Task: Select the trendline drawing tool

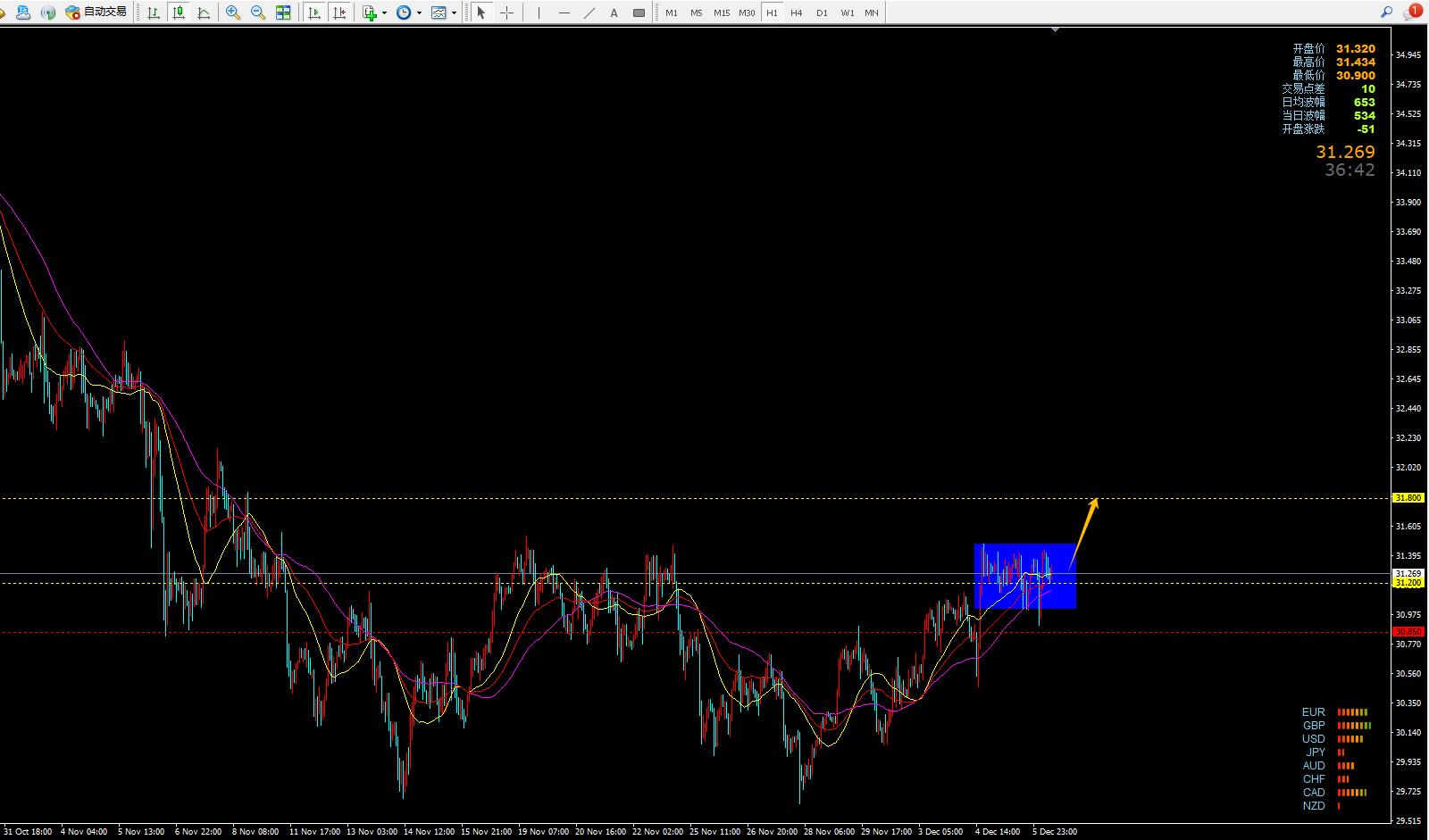Action: pos(589,12)
